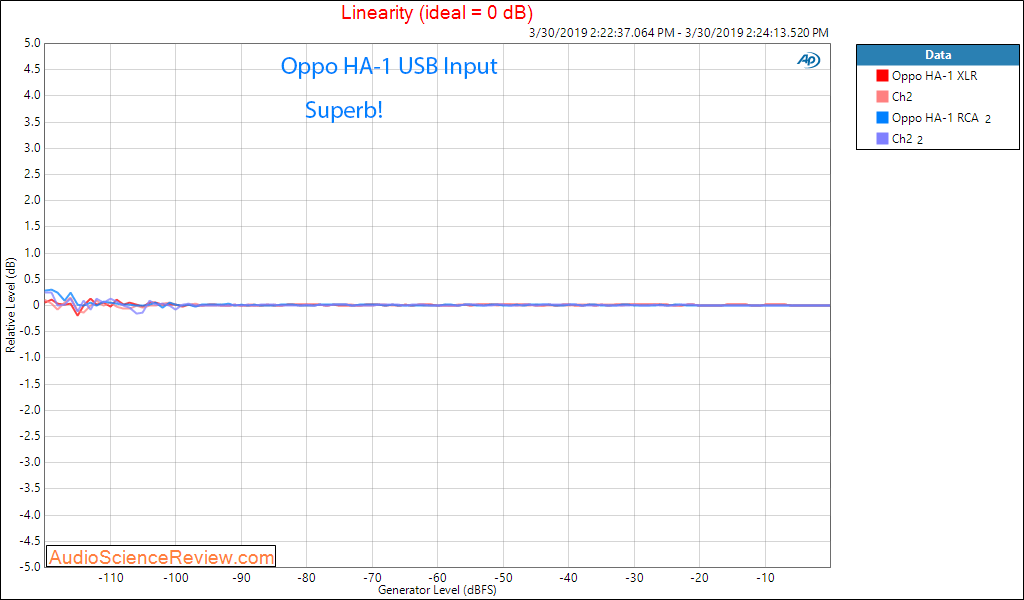
Task: Click the -1.5 value on the vertical axis
Action: tap(30, 384)
